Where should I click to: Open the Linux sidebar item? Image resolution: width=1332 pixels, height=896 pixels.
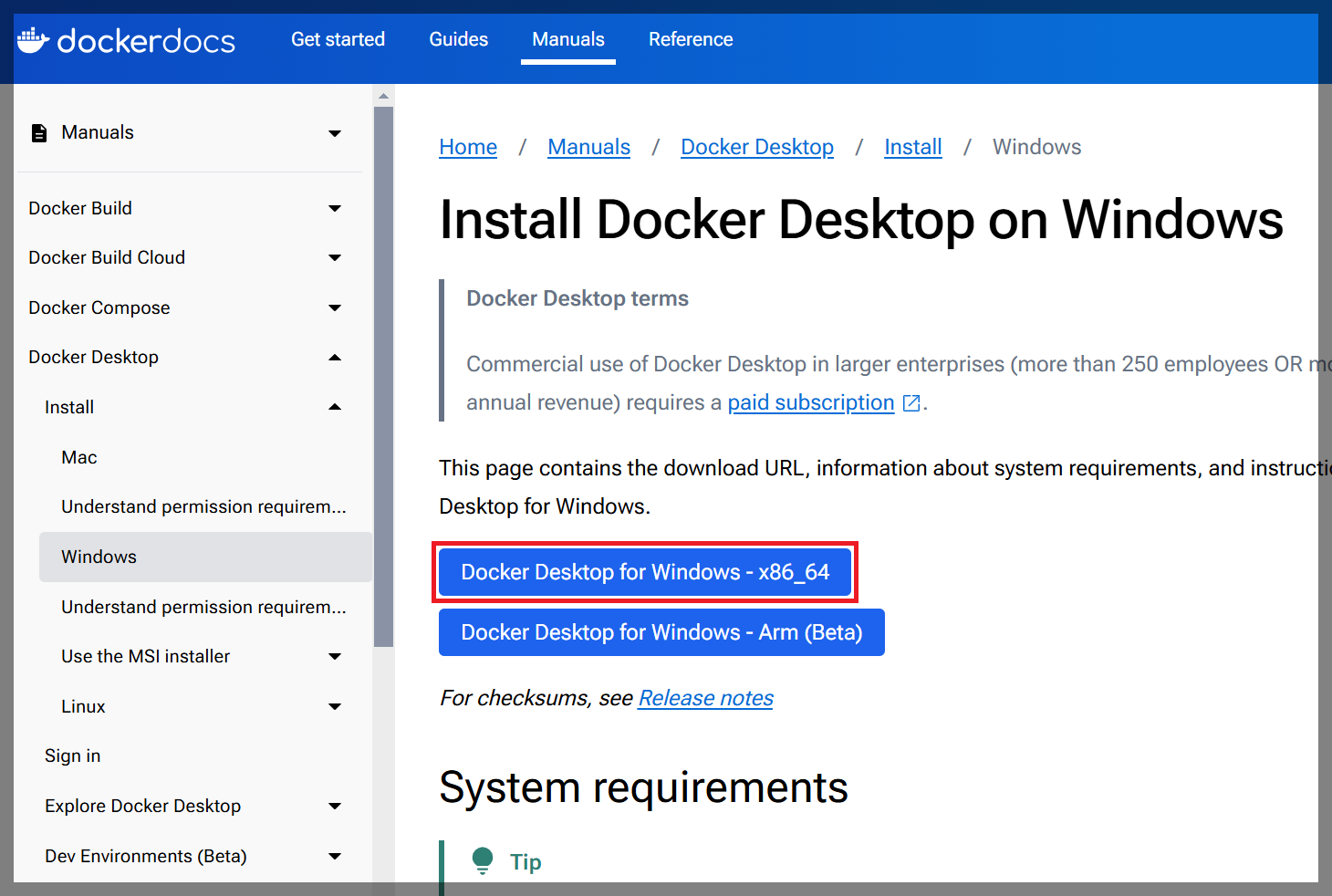(x=83, y=706)
